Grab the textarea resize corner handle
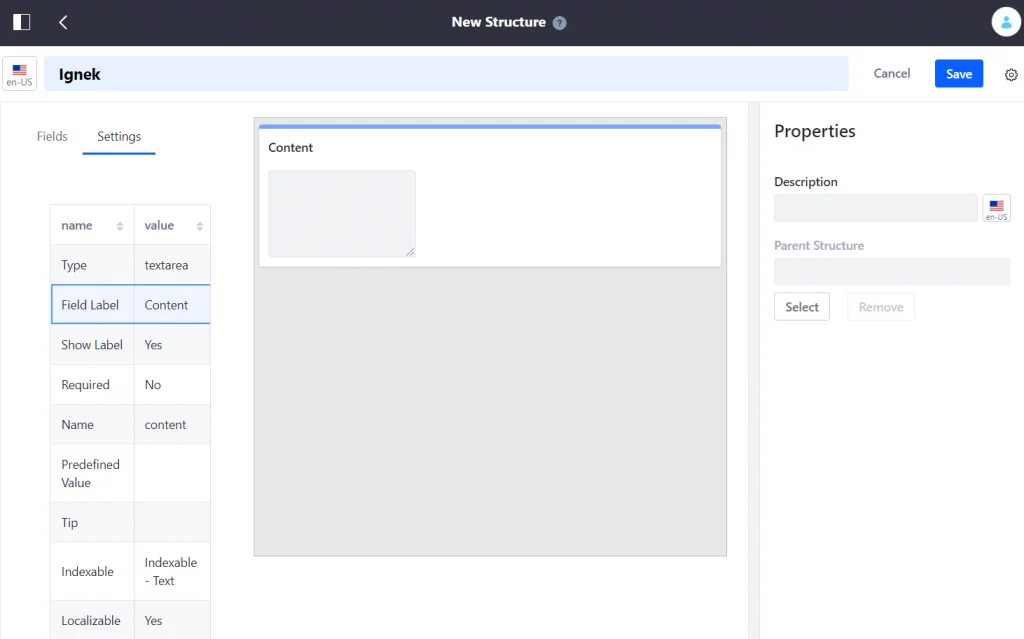The image size is (1024, 639). click(410, 252)
